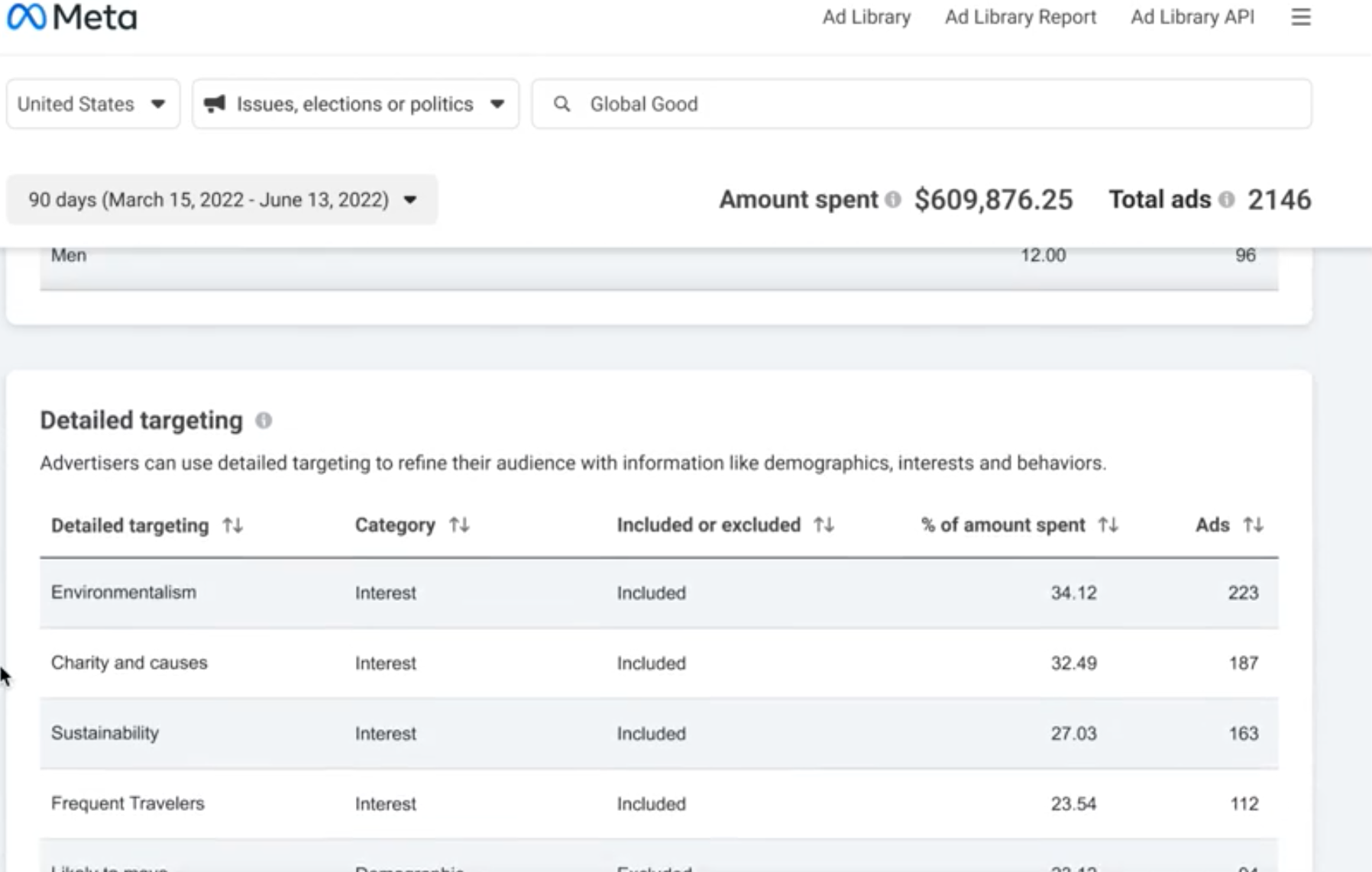Open the hamburger menu icon

pos(1300,18)
